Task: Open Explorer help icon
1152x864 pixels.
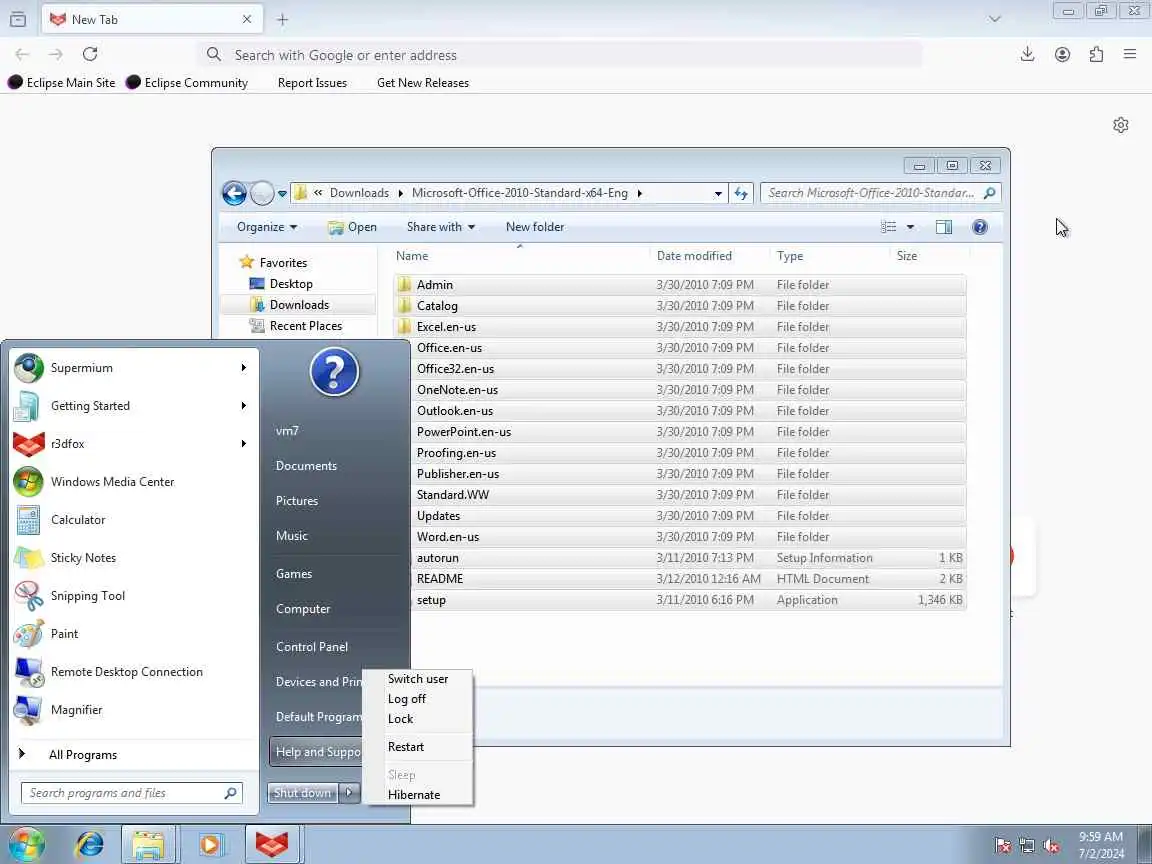Action: (979, 227)
